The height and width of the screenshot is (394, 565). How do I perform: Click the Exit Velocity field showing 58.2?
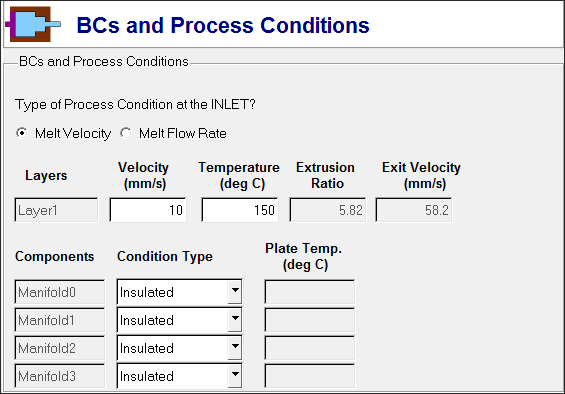pos(414,210)
